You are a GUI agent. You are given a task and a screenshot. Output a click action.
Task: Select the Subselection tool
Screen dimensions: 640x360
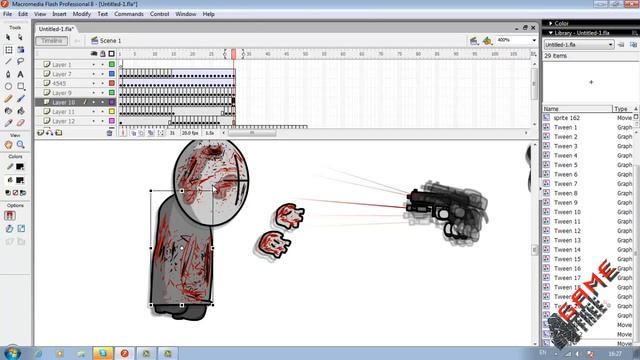tap(20, 38)
